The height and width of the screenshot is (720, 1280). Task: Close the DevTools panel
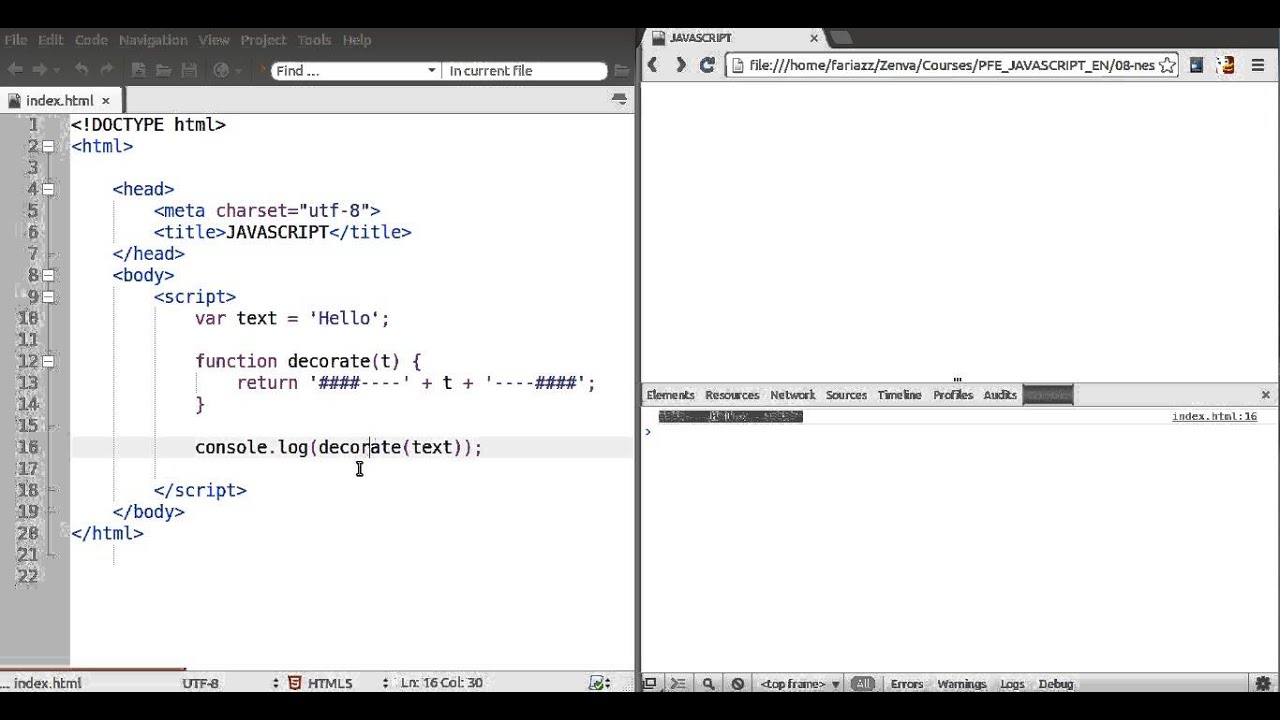(1265, 395)
